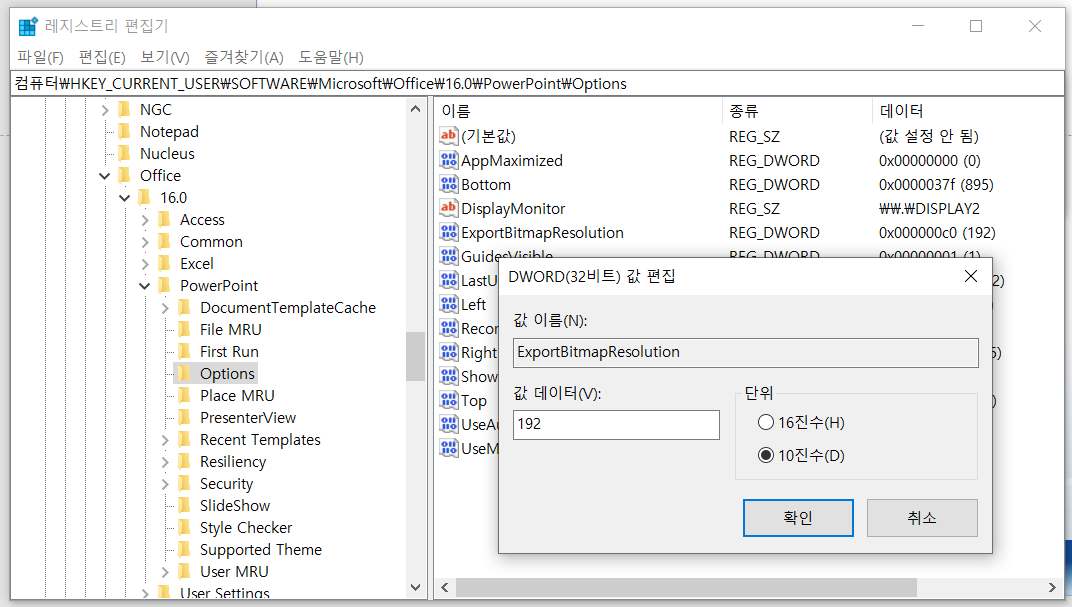Click the Options folder icon

[x=184, y=373]
